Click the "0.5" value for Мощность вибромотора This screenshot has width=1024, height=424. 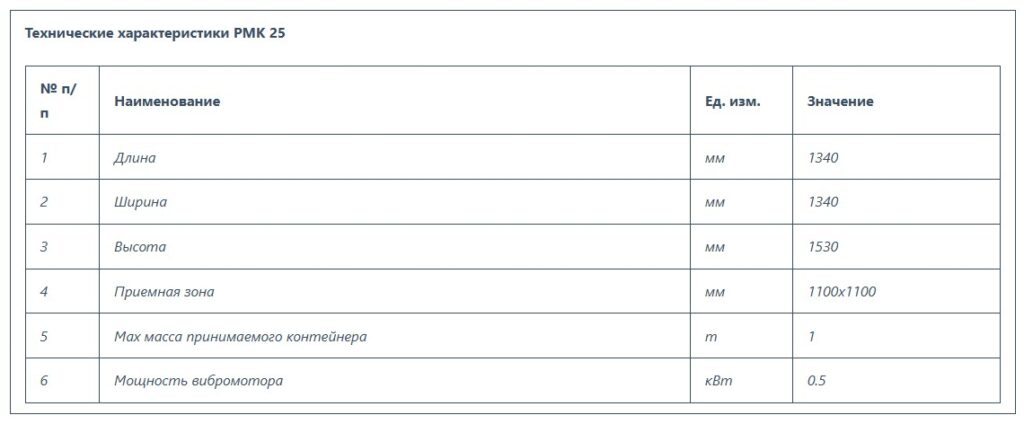pyautogui.click(x=816, y=381)
